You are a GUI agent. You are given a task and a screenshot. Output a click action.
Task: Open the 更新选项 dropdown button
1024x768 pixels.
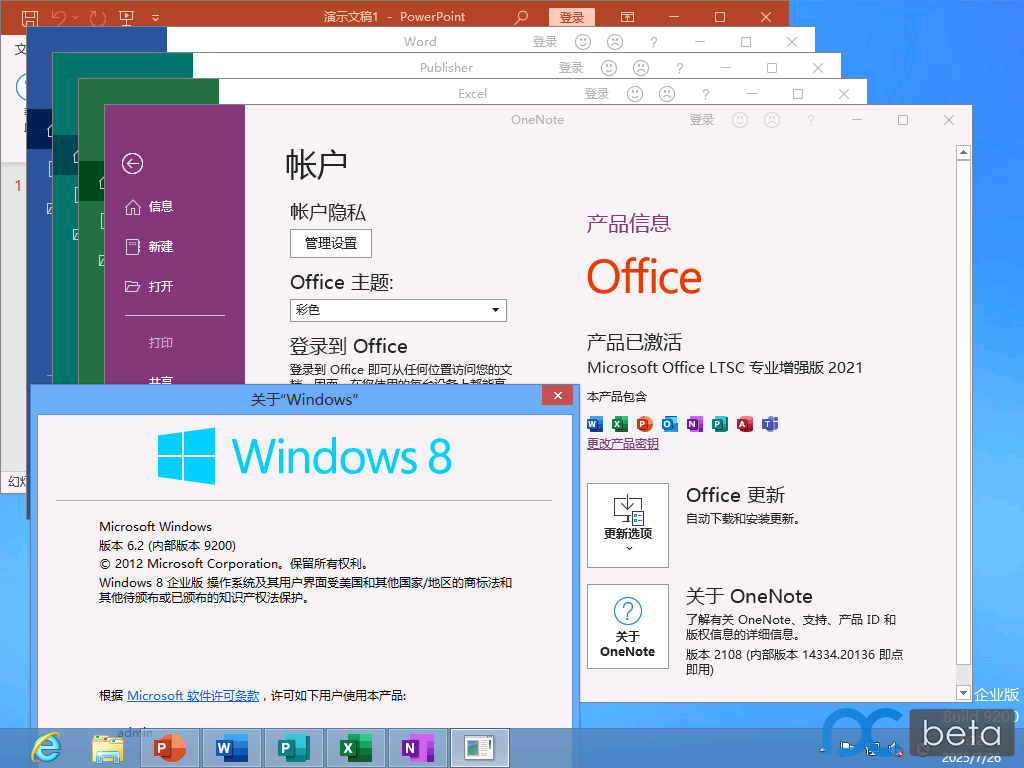click(628, 526)
